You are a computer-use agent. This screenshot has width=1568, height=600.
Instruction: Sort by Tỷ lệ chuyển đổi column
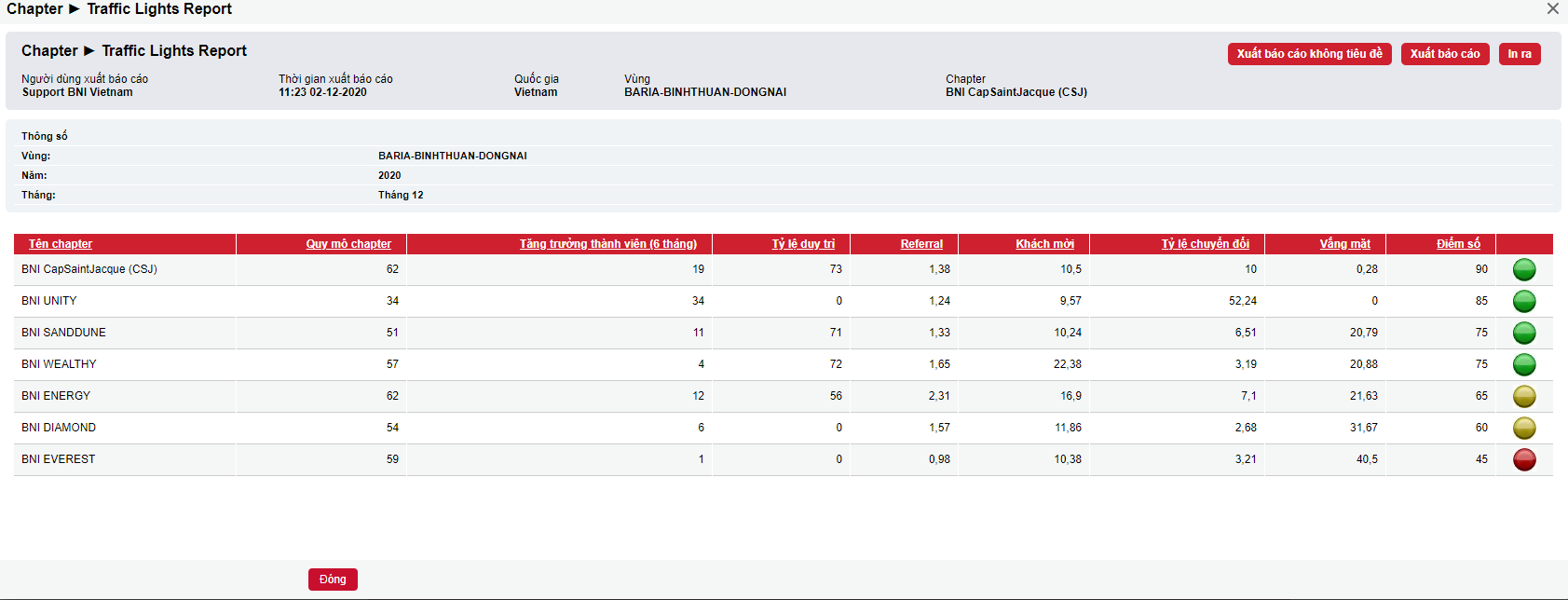[x=1205, y=244]
